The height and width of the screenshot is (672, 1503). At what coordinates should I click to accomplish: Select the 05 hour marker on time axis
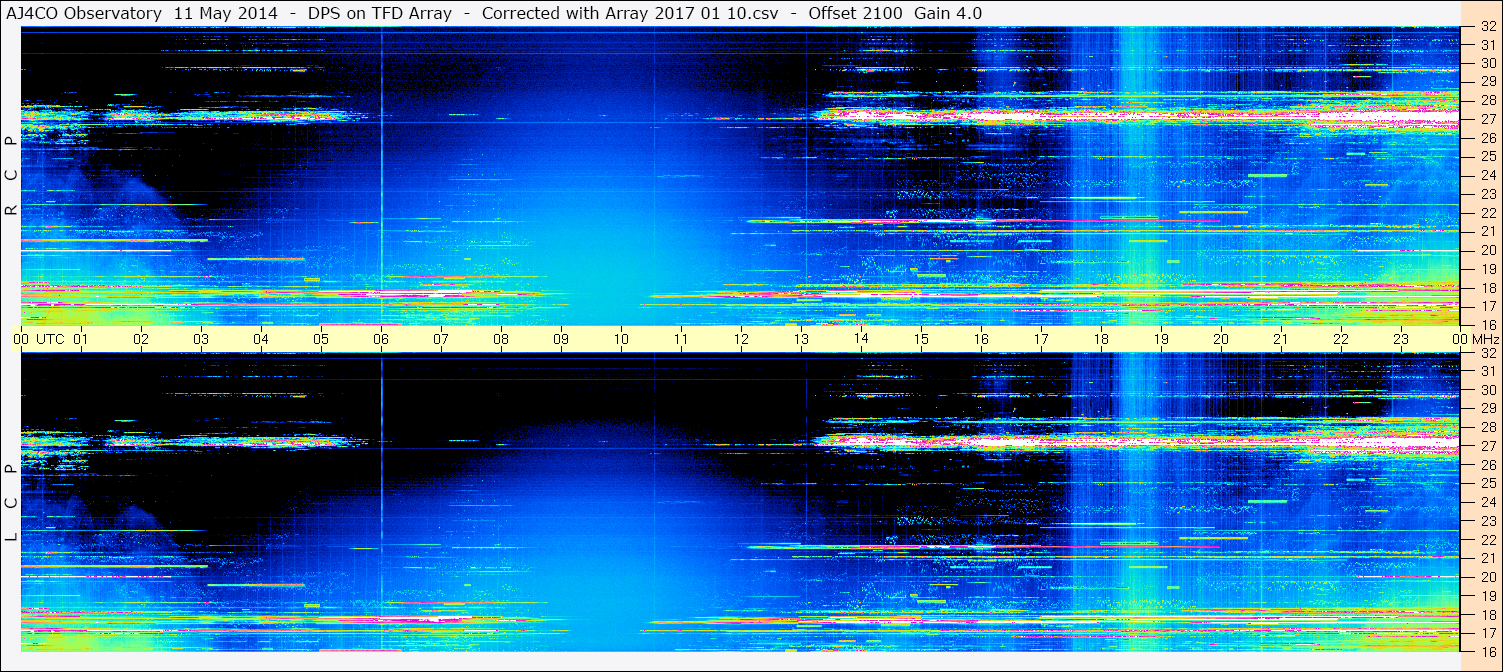321,339
